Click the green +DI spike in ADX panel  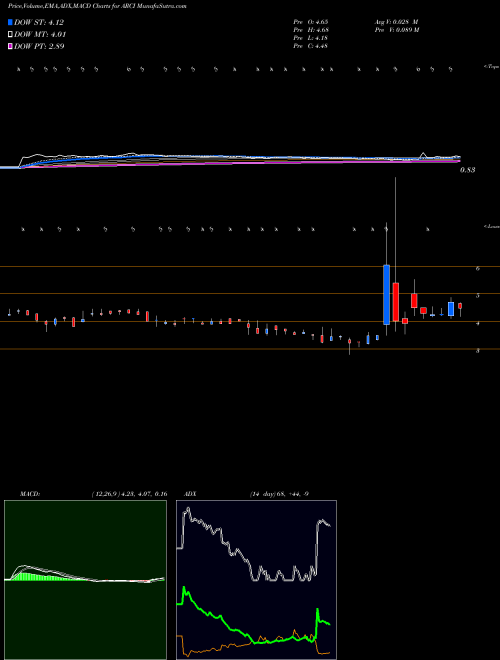tap(318, 611)
